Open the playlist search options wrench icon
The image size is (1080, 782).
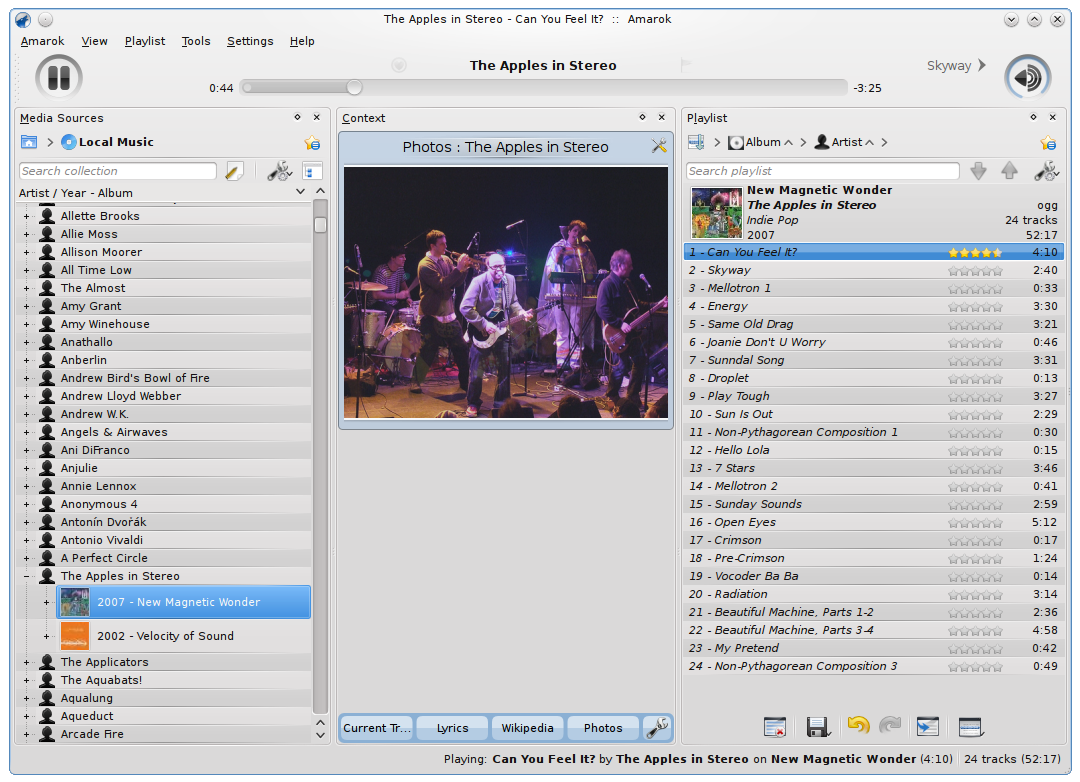[x=1046, y=171]
